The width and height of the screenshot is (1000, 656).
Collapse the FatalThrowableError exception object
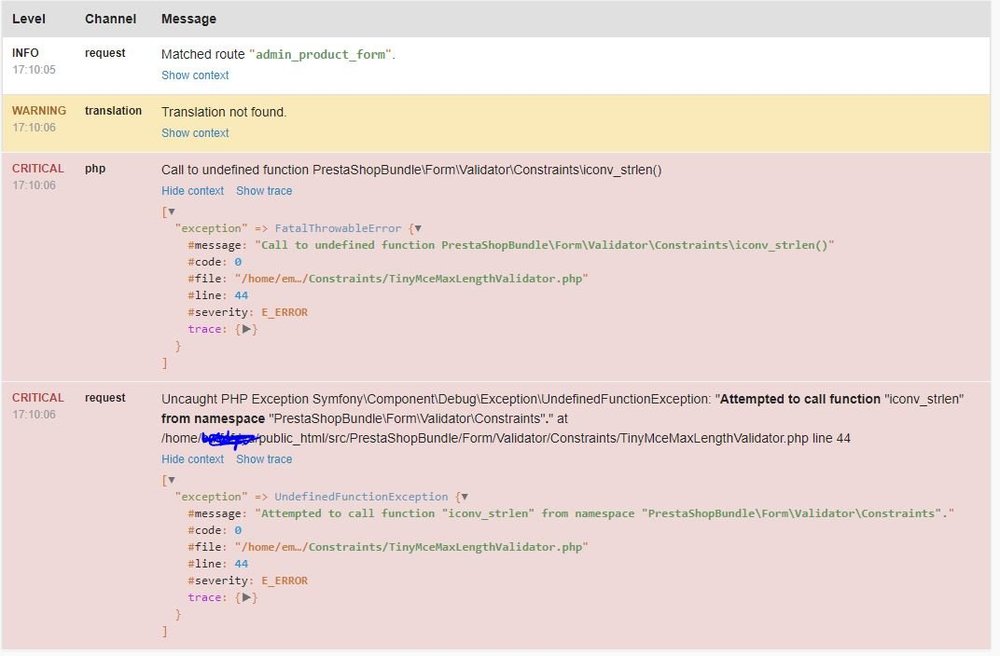(419, 228)
